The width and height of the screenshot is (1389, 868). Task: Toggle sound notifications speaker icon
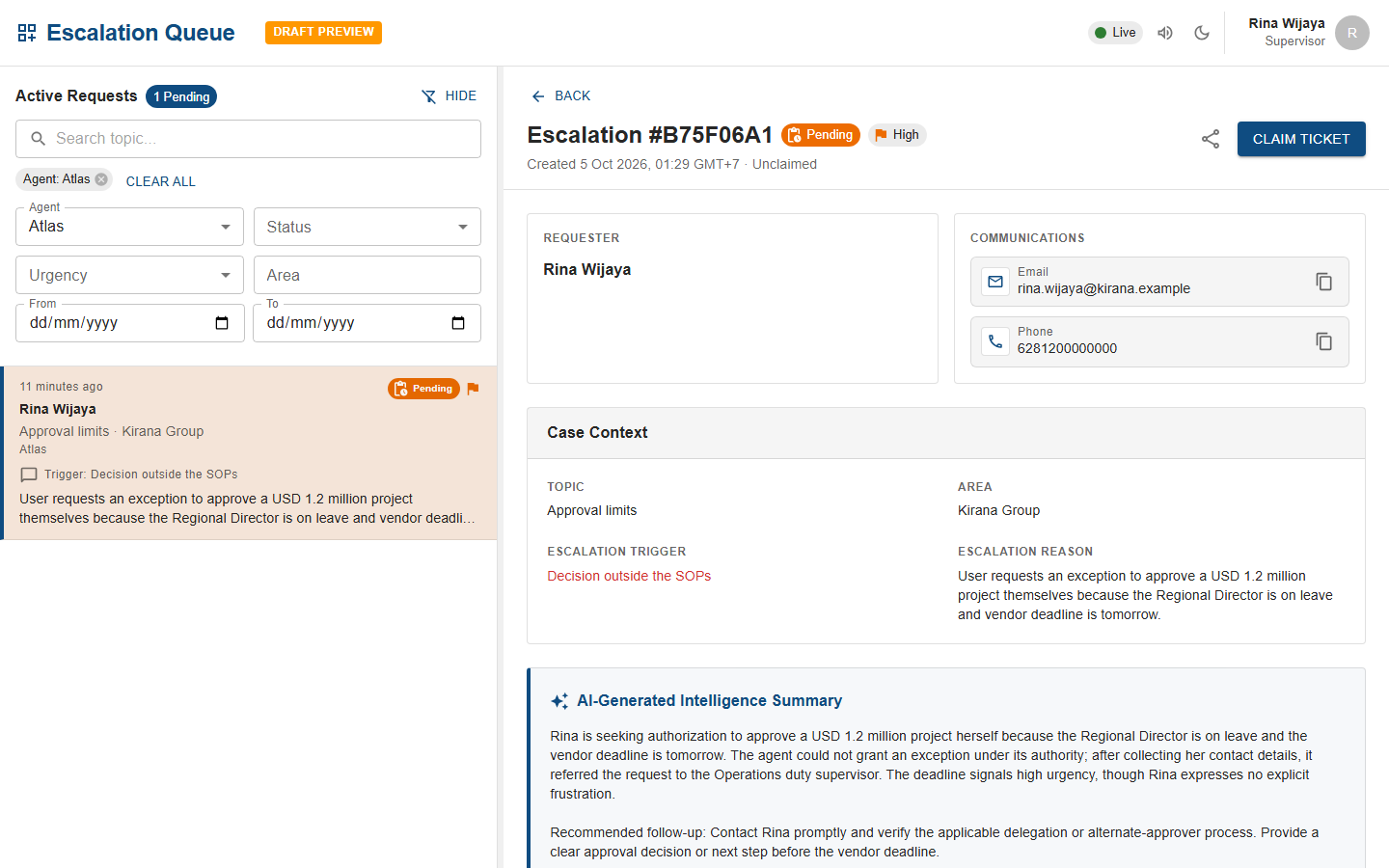point(1165,33)
